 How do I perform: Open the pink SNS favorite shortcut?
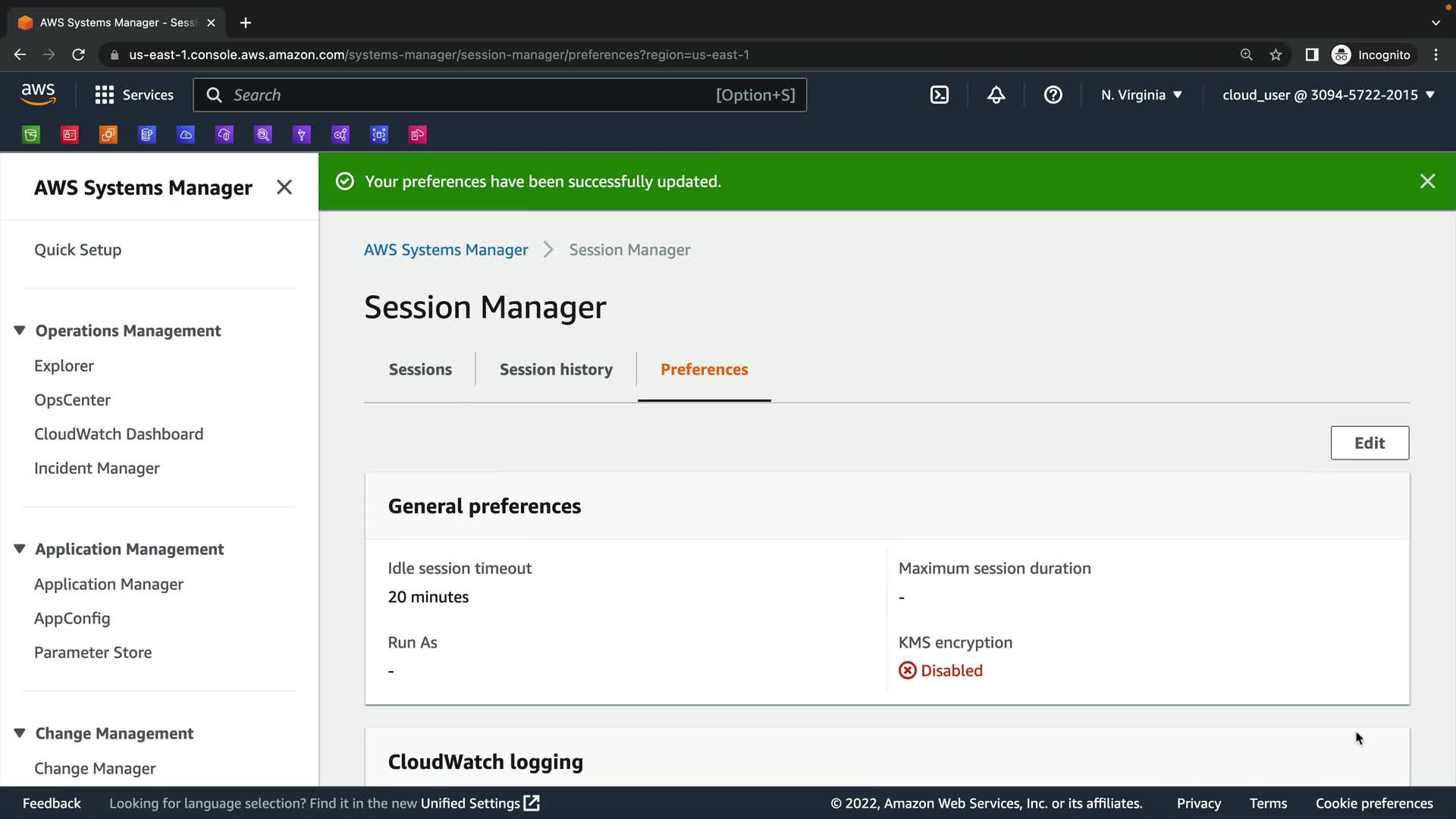(418, 135)
